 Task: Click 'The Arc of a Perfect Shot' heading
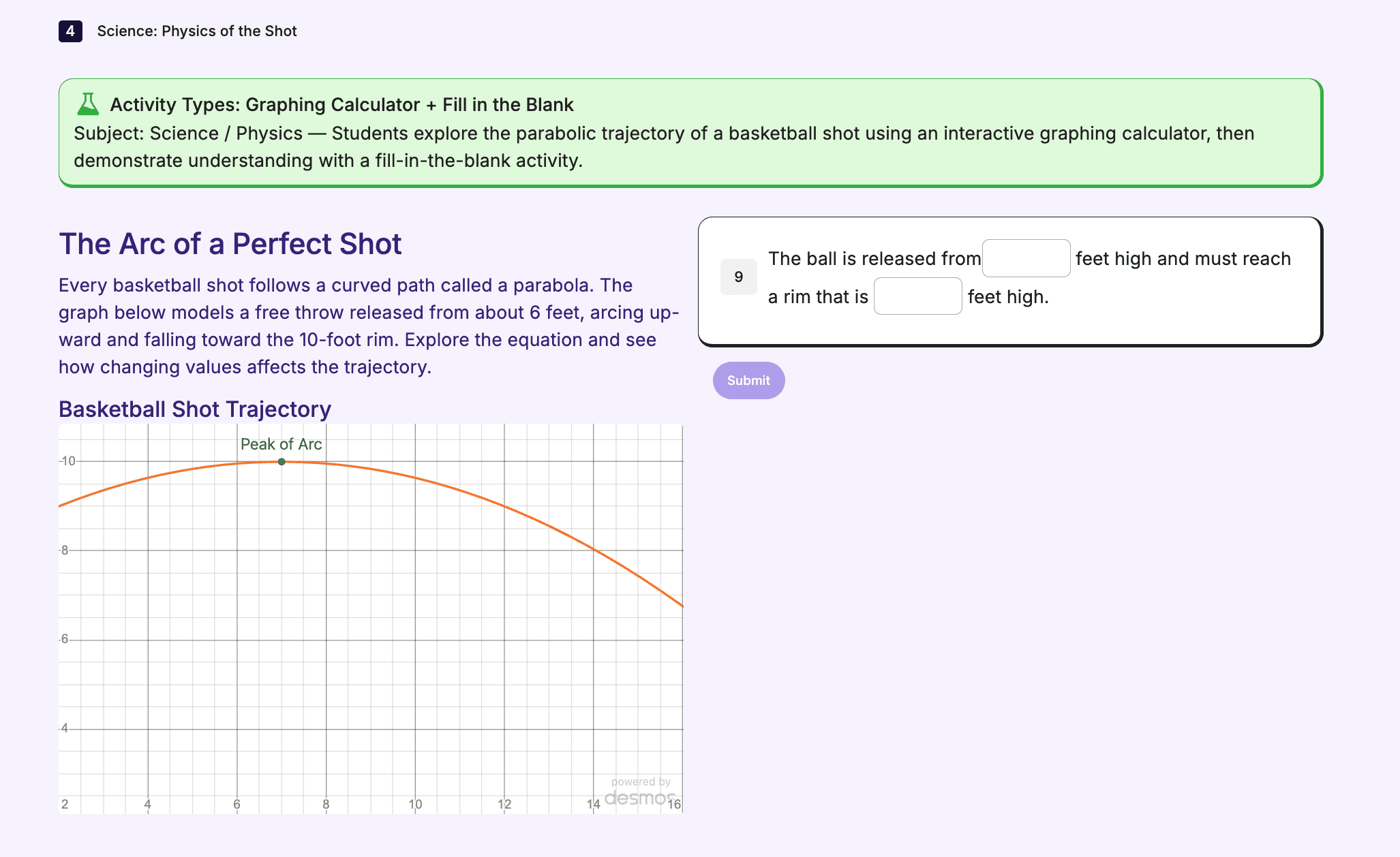[x=230, y=244]
